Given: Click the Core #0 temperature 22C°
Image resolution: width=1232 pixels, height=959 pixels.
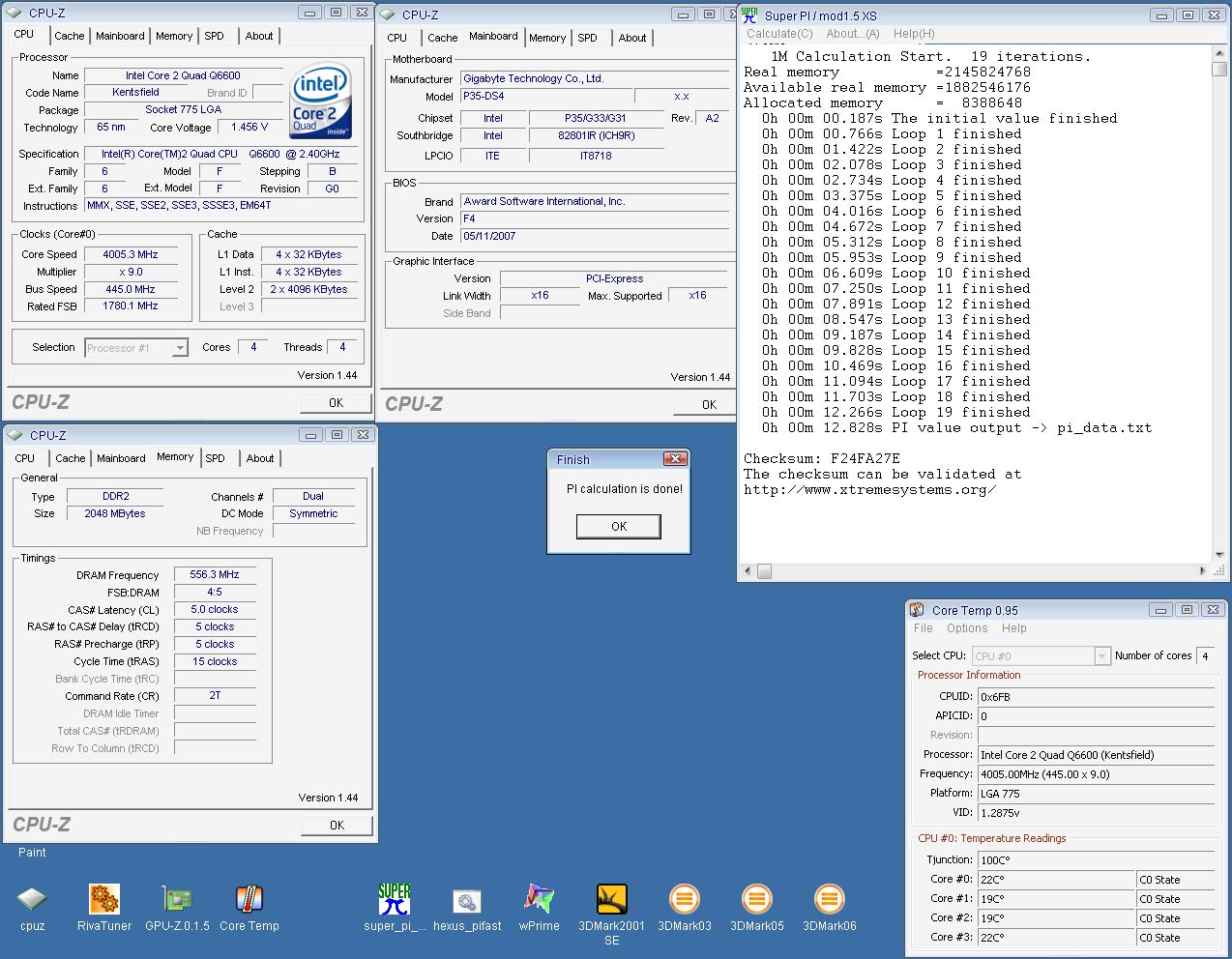Looking at the screenshot, I should pos(1056,880).
